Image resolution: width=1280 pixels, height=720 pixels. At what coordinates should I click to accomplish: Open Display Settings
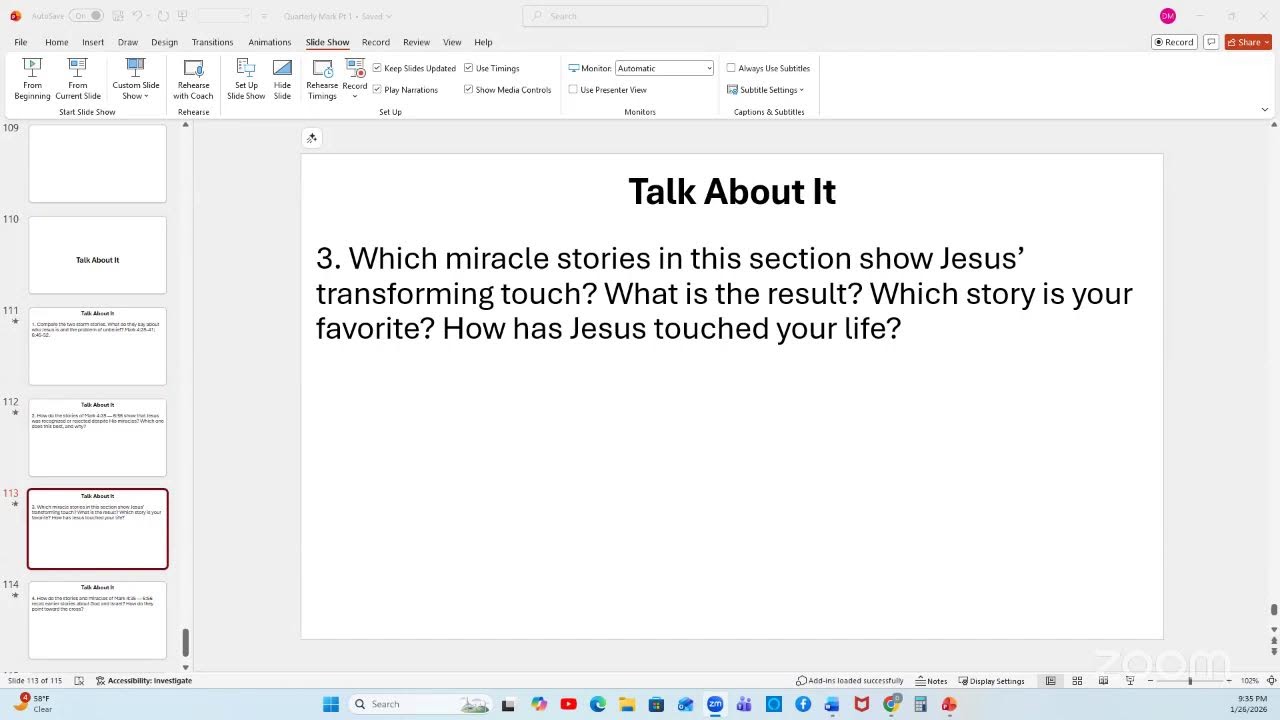click(991, 681)
